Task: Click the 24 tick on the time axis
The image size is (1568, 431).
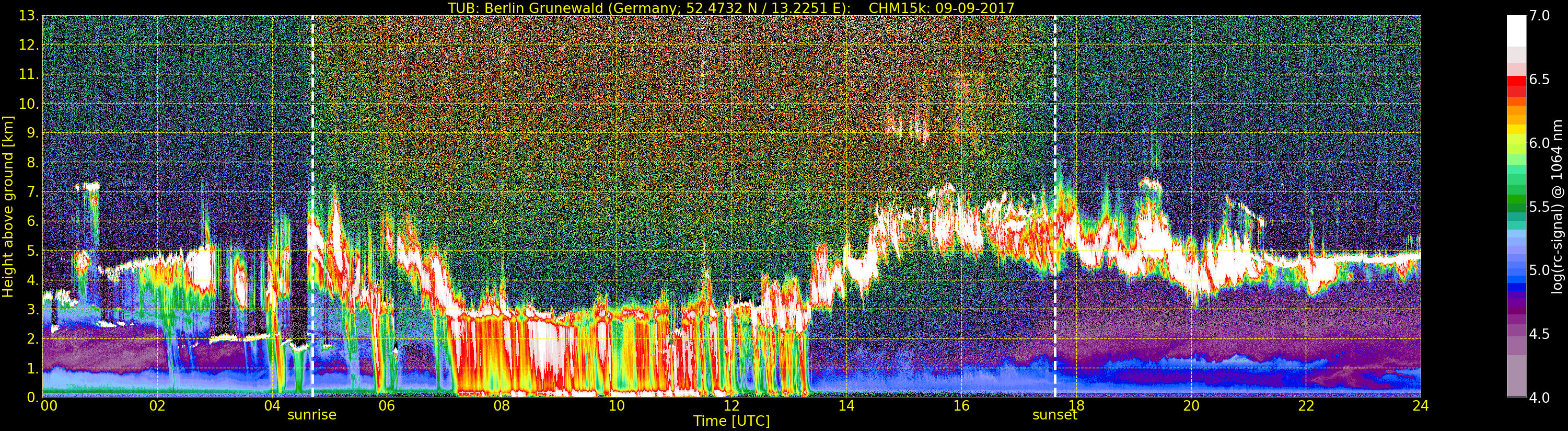Action: [1420, 406]
